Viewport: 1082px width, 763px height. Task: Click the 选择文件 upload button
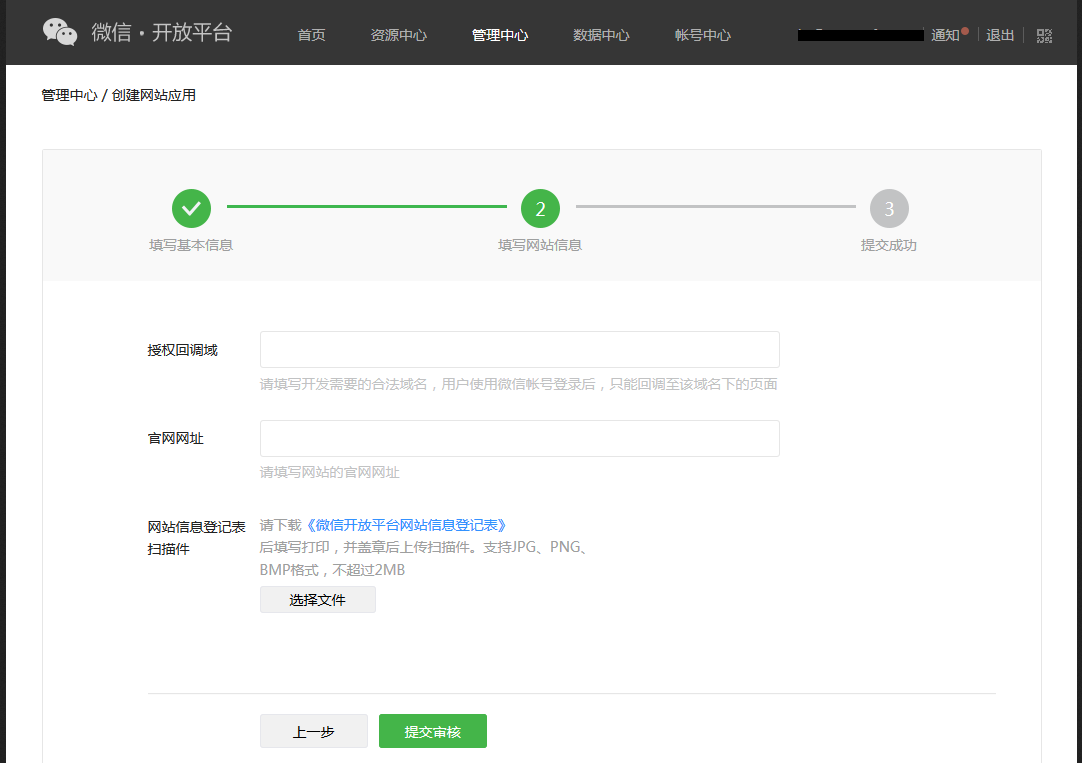317,600
